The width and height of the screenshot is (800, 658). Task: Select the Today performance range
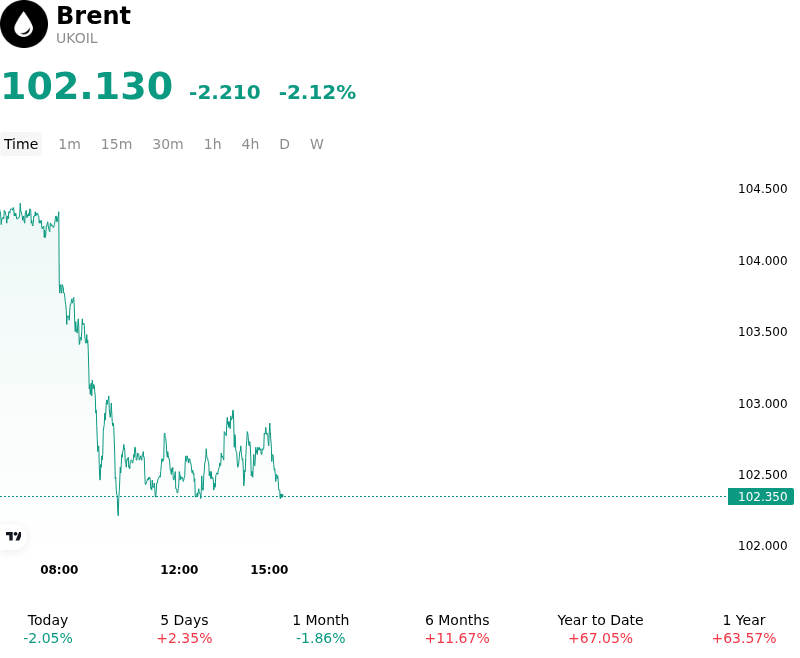(48, 629)
